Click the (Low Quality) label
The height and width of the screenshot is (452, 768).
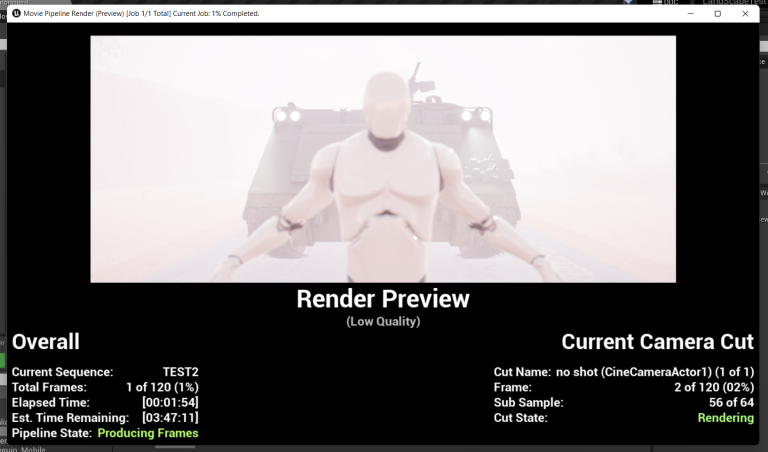point(383,321)
